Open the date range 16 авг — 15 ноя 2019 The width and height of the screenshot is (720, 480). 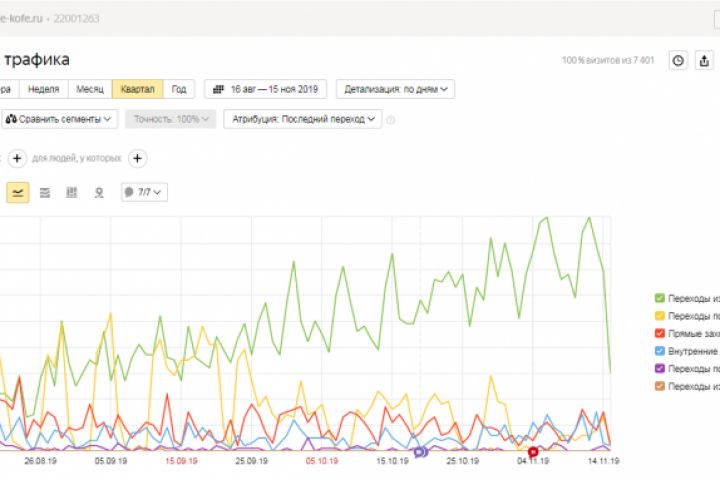264,89
